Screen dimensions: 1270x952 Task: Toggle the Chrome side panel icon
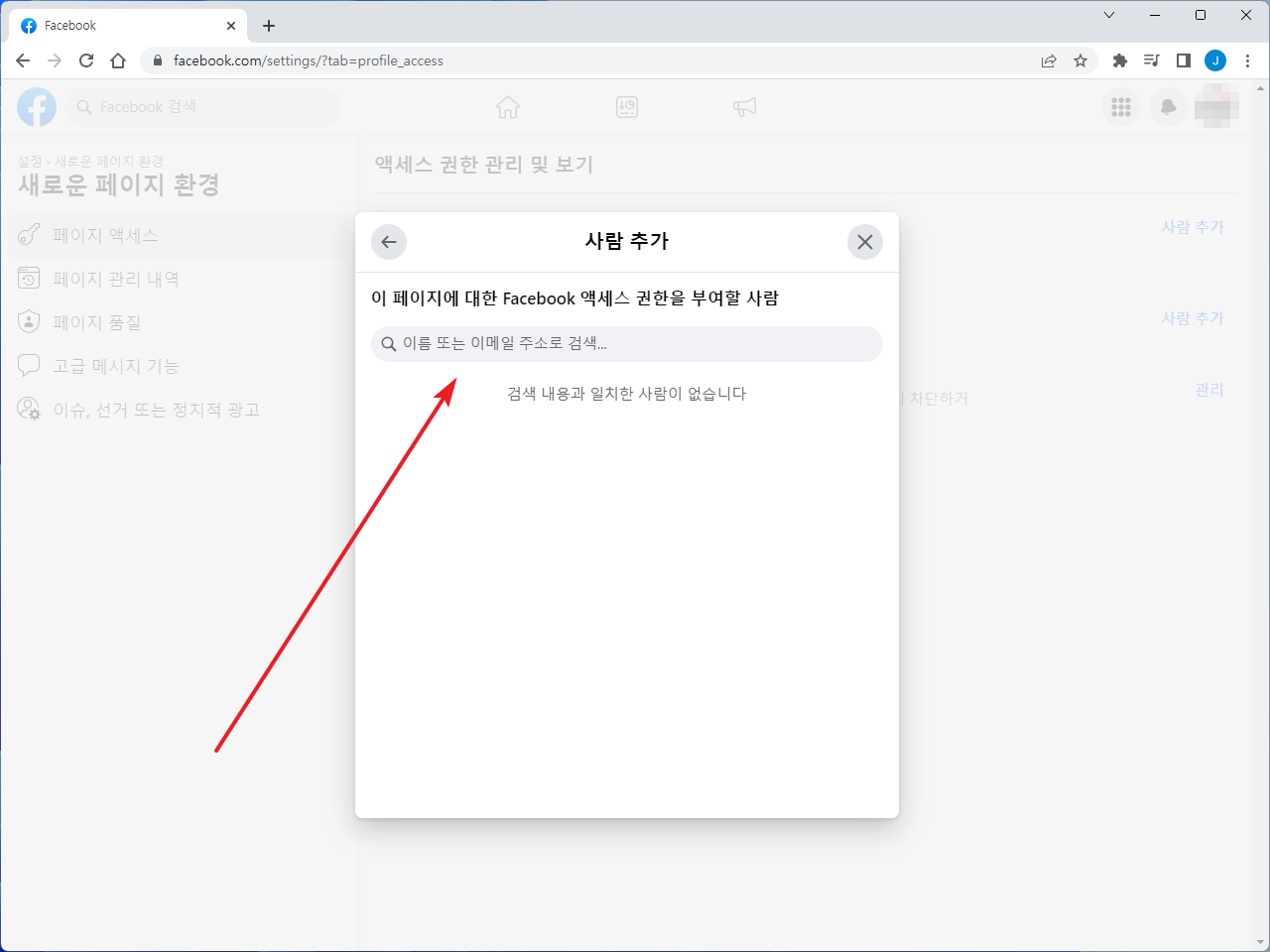pos(1184,60)
